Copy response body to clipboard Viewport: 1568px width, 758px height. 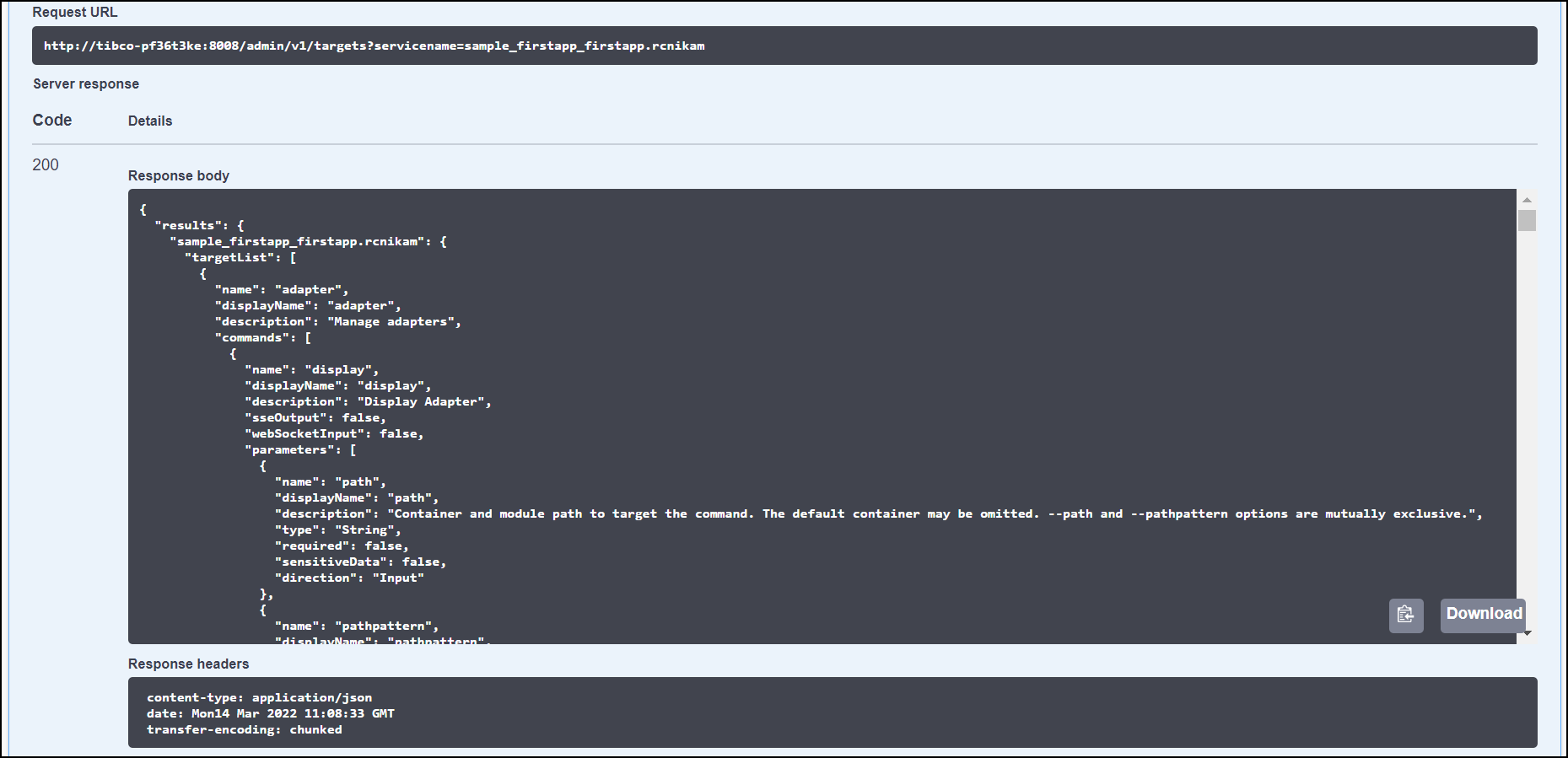[1405, 615]
